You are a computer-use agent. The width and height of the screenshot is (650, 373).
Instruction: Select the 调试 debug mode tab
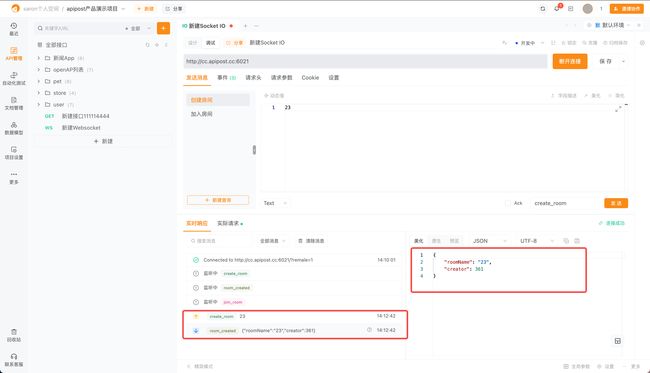[x=211, y=43]
